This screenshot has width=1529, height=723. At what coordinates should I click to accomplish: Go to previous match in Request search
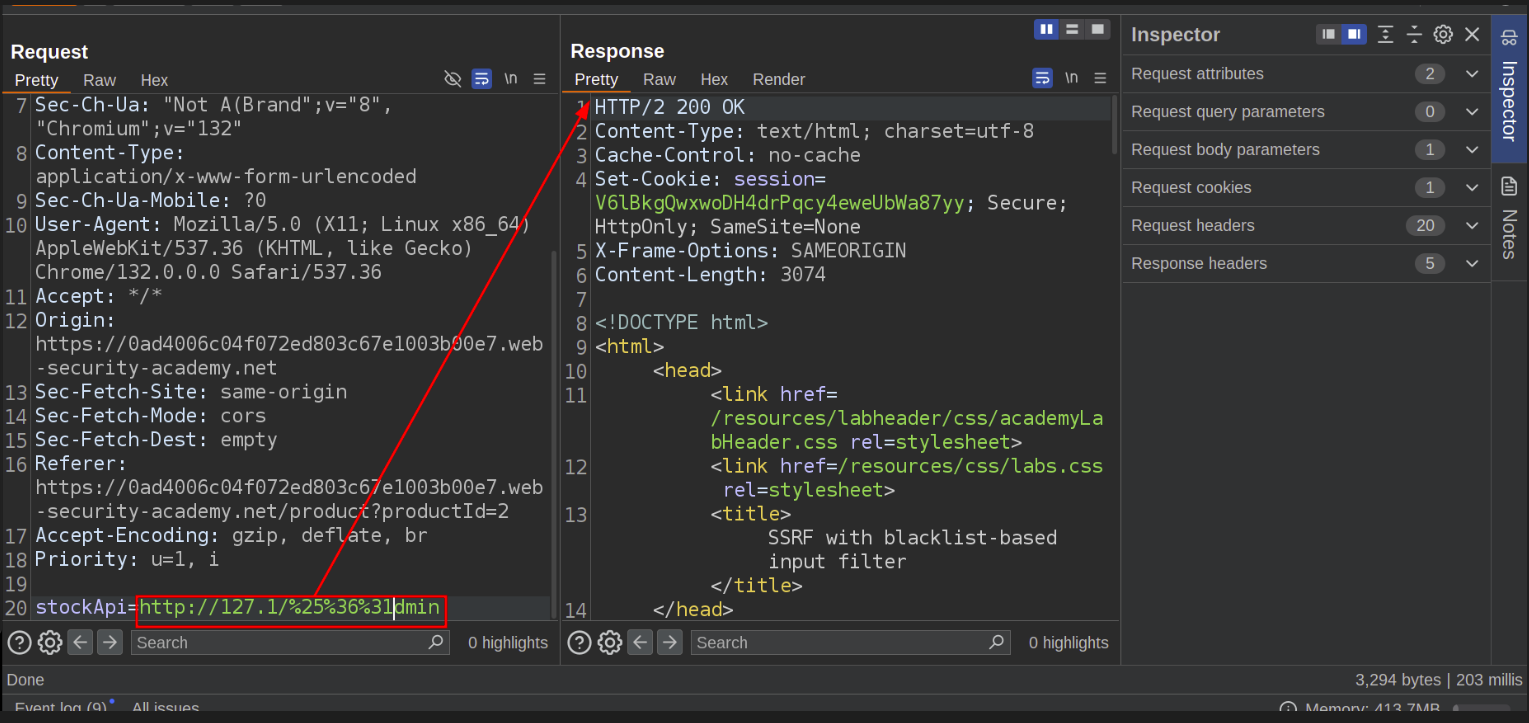(80, 642)
